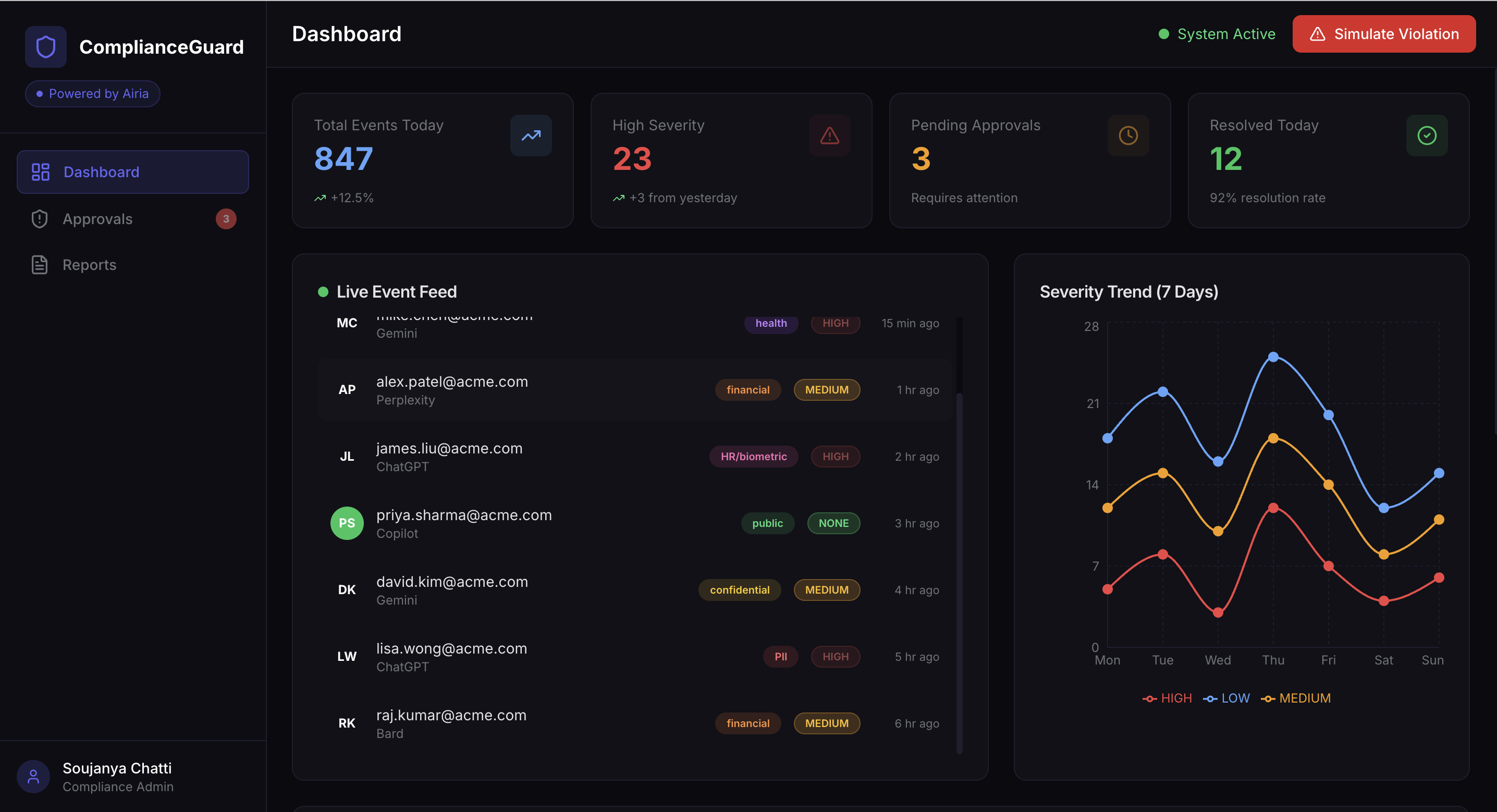
Task: Select the Dashboard grid icon in sidebar
Action: tap(39, 171)
